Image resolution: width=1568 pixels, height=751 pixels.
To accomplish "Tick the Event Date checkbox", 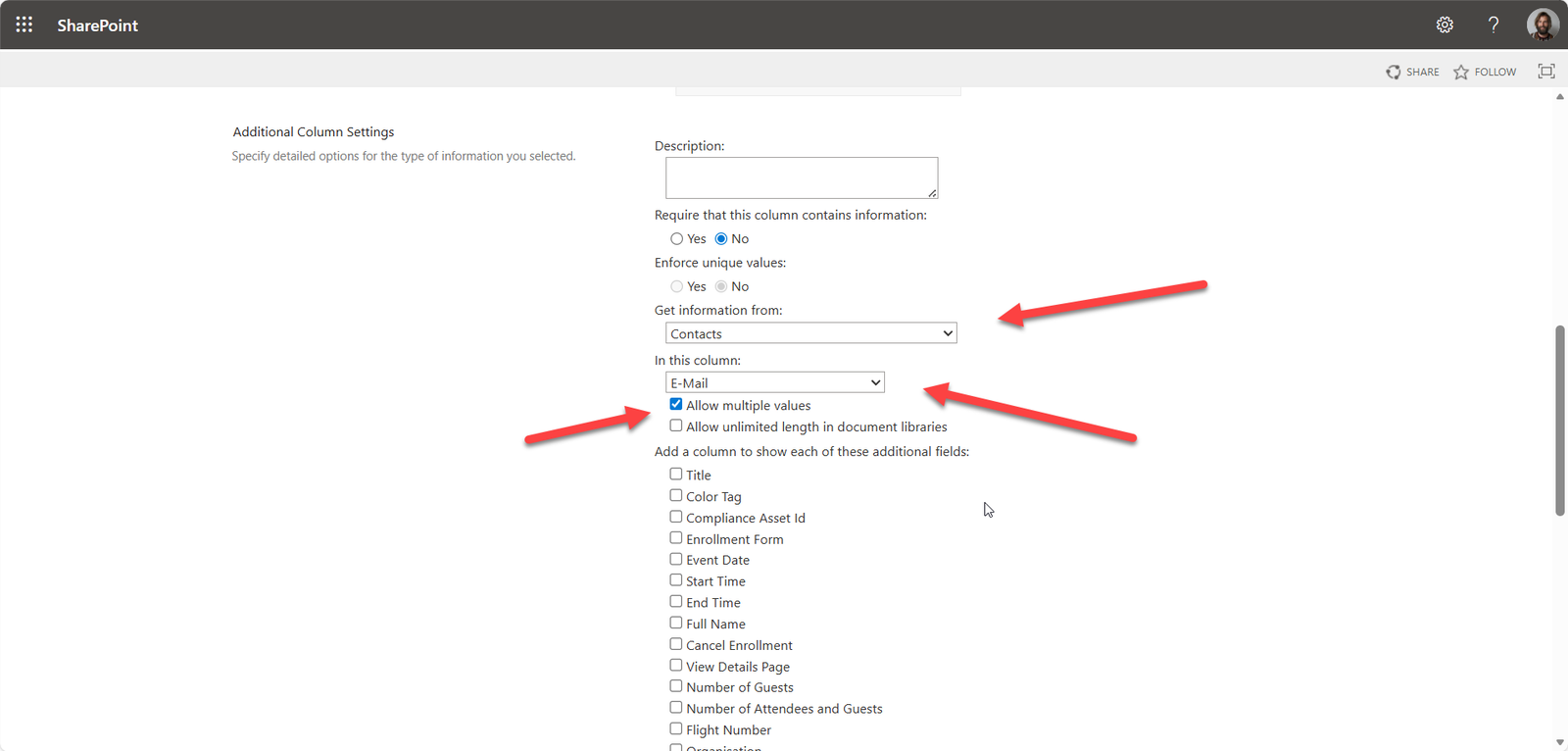I will 676,560.
